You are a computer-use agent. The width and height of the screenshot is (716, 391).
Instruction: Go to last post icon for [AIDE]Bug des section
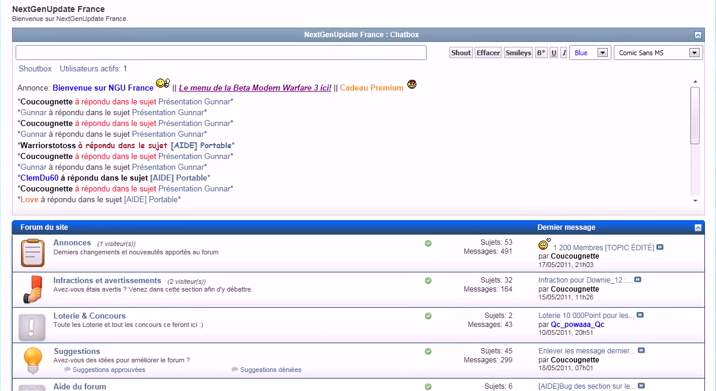pyautogui.click(x=641, y=386)
